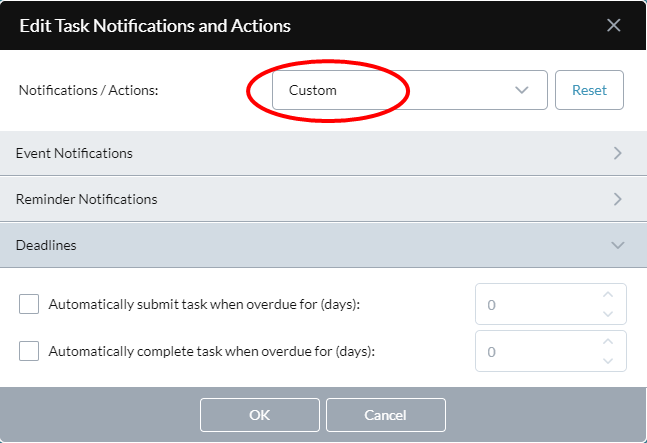Reset the notification settings

(589, 90)
